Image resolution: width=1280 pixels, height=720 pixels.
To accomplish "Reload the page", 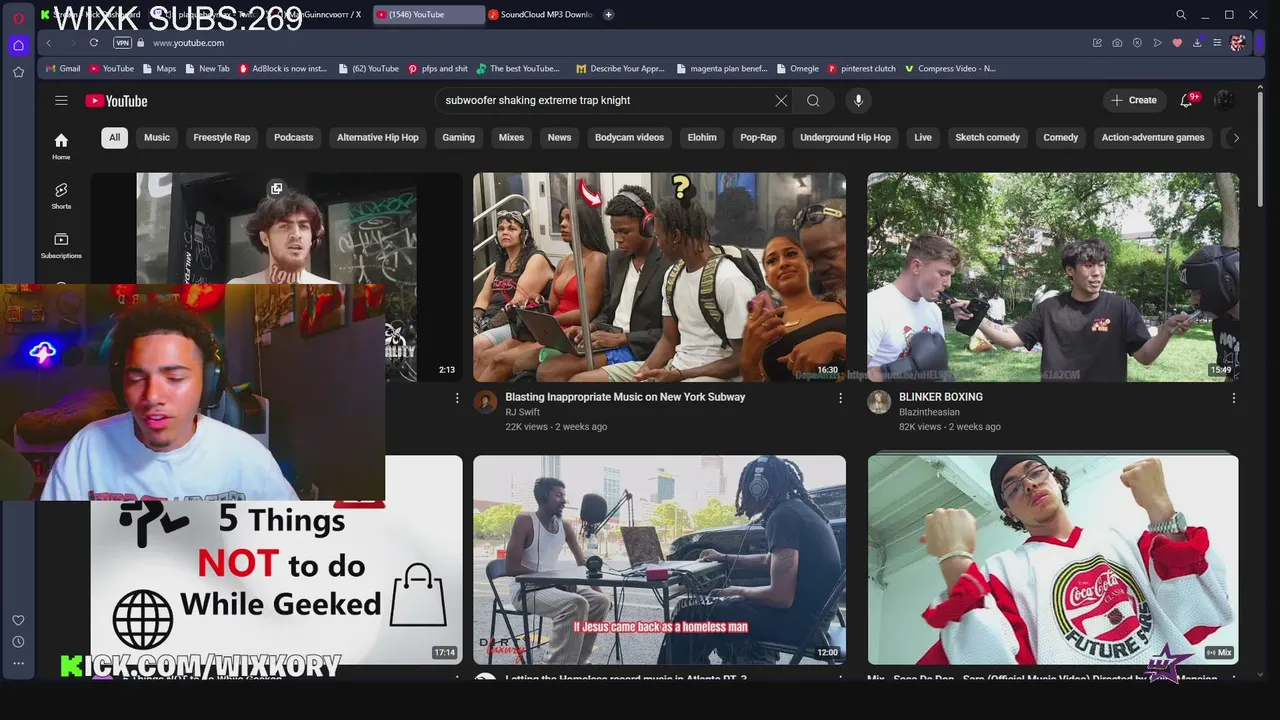I will (94, 43).
